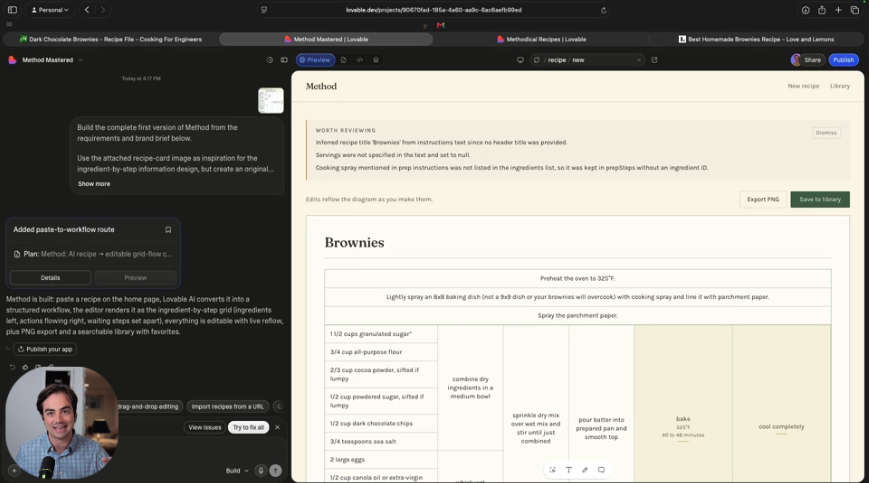Viewport: 869px width, 483px height.
Task: Select drag-and-drop editing suggestion chip
Action: tap(148, 407)
